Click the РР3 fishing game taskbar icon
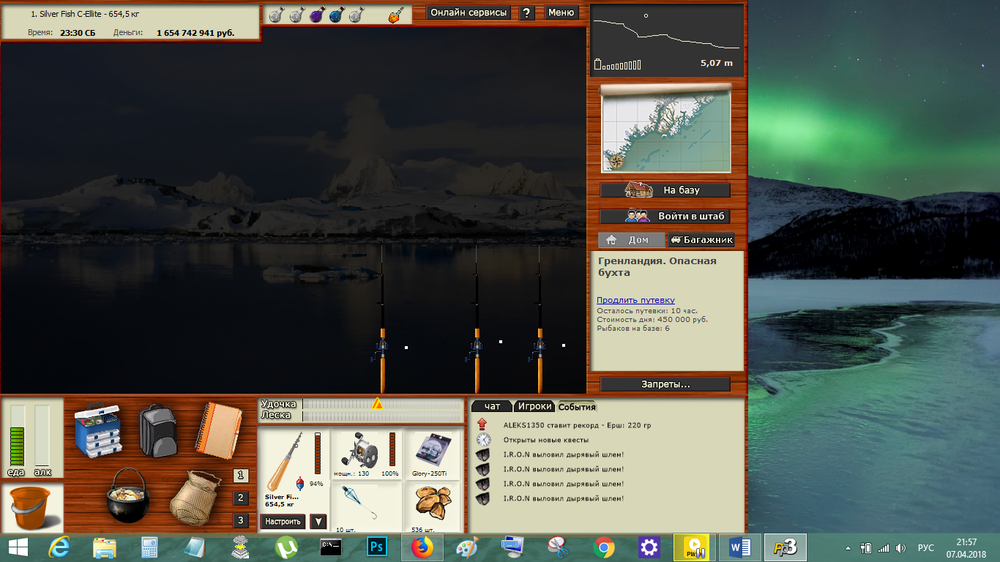The image size is (1000, 562). [x=785, y=547]
